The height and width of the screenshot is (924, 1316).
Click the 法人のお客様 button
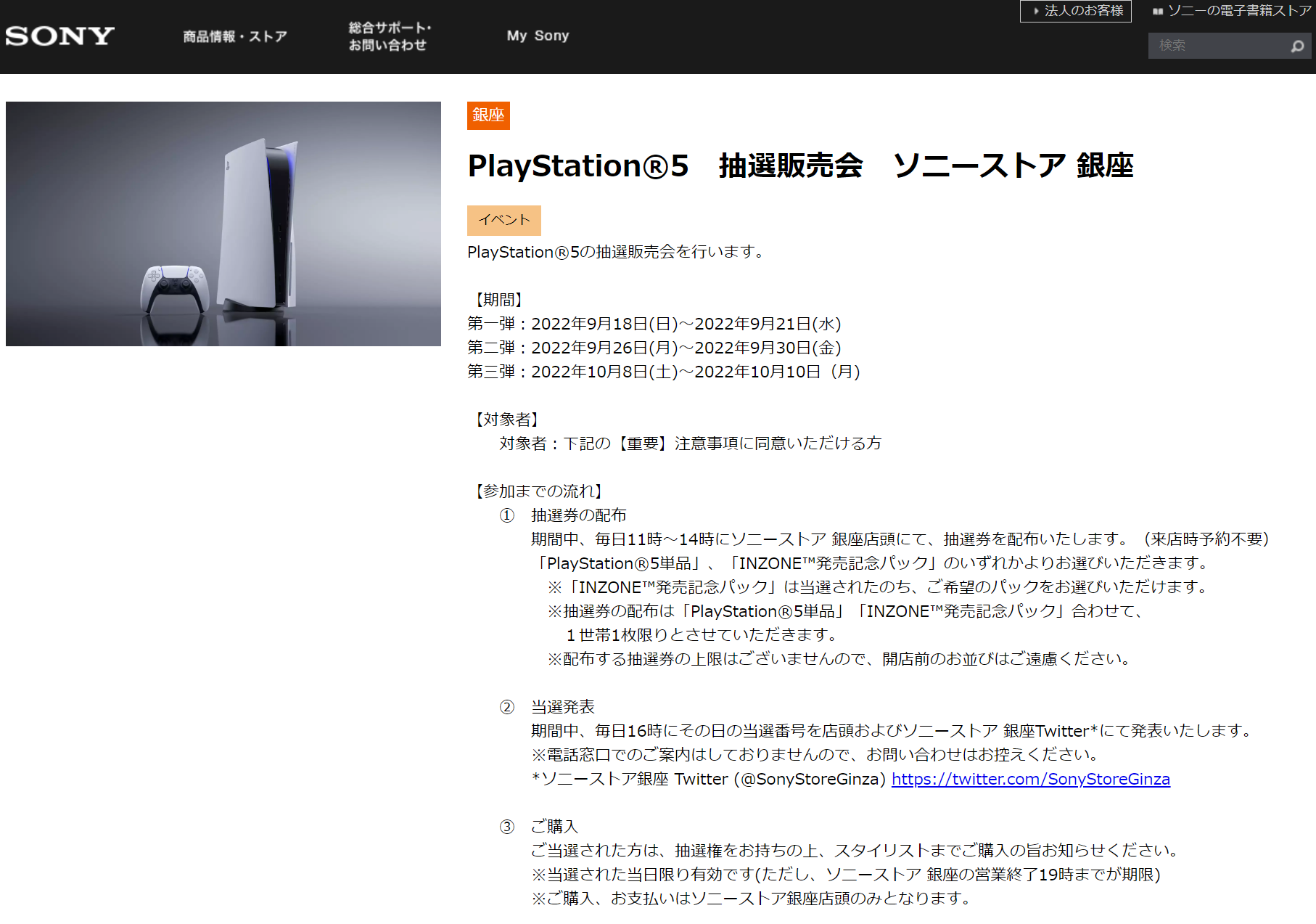pyautogui.click(x=1076, y=11)
